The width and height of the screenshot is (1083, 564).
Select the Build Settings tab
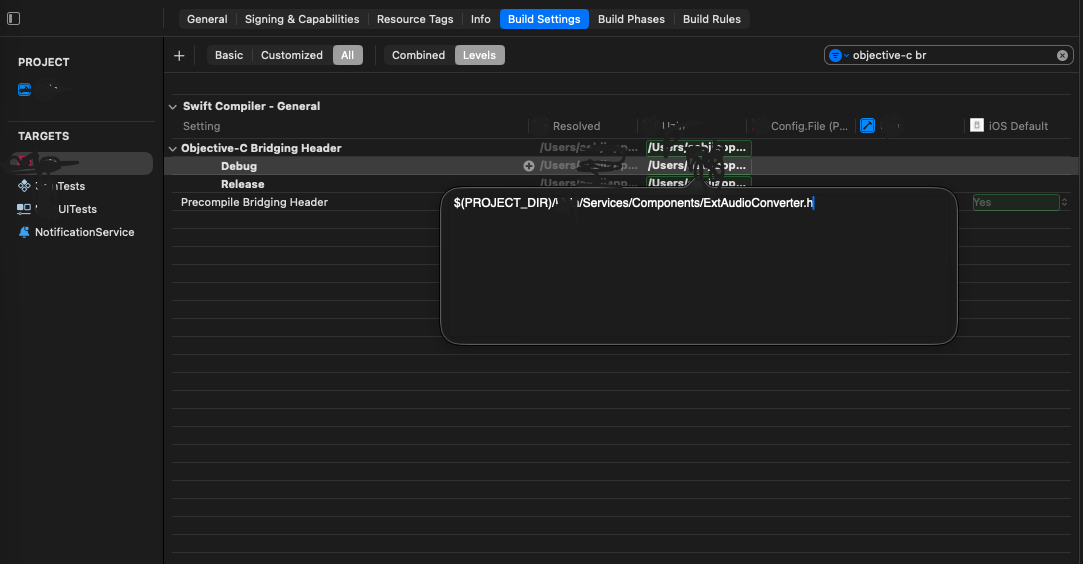pos(544,19)
